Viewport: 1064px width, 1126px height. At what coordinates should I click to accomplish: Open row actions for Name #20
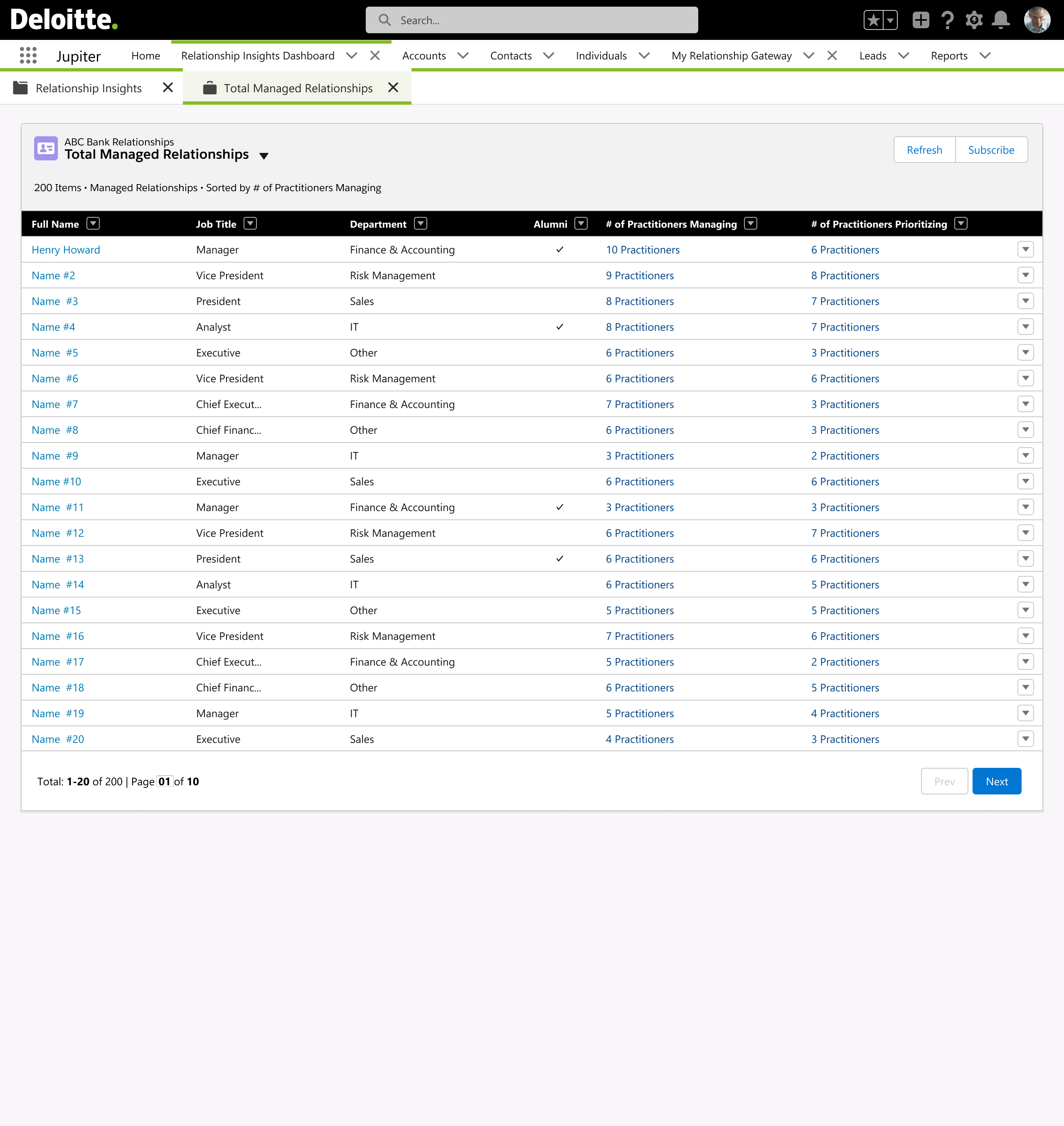coord(1025,739)
